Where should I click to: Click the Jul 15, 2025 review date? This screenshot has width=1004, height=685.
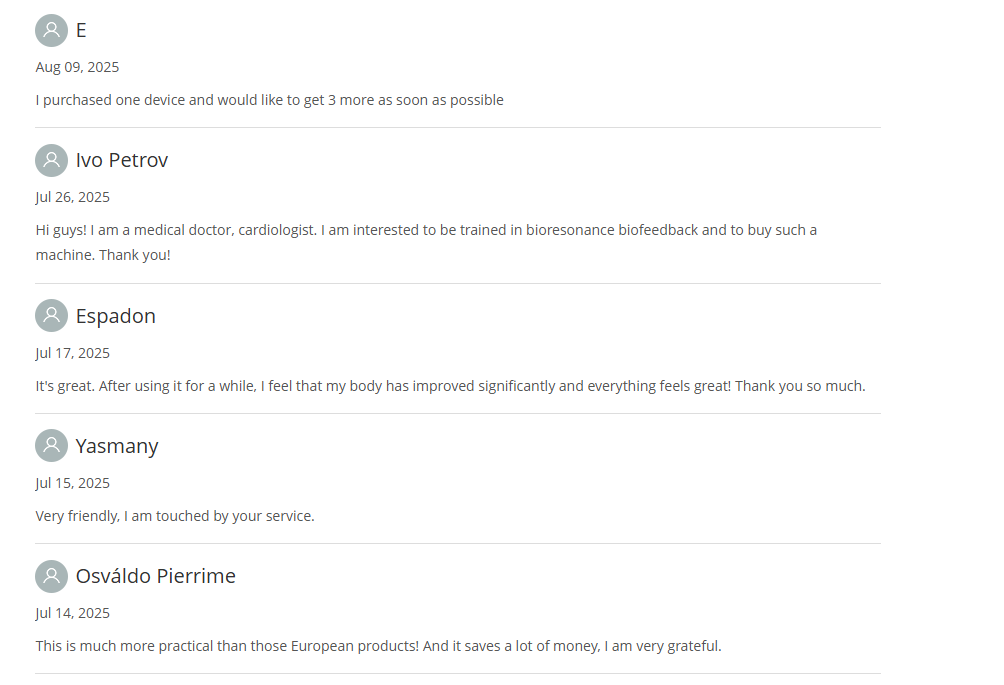[x=73, y=483]
